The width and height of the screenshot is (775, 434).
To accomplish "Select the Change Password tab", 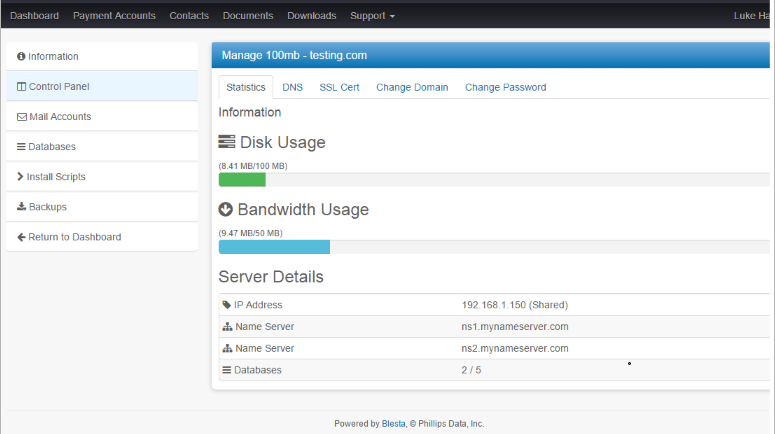I will [x=505, y=87].
